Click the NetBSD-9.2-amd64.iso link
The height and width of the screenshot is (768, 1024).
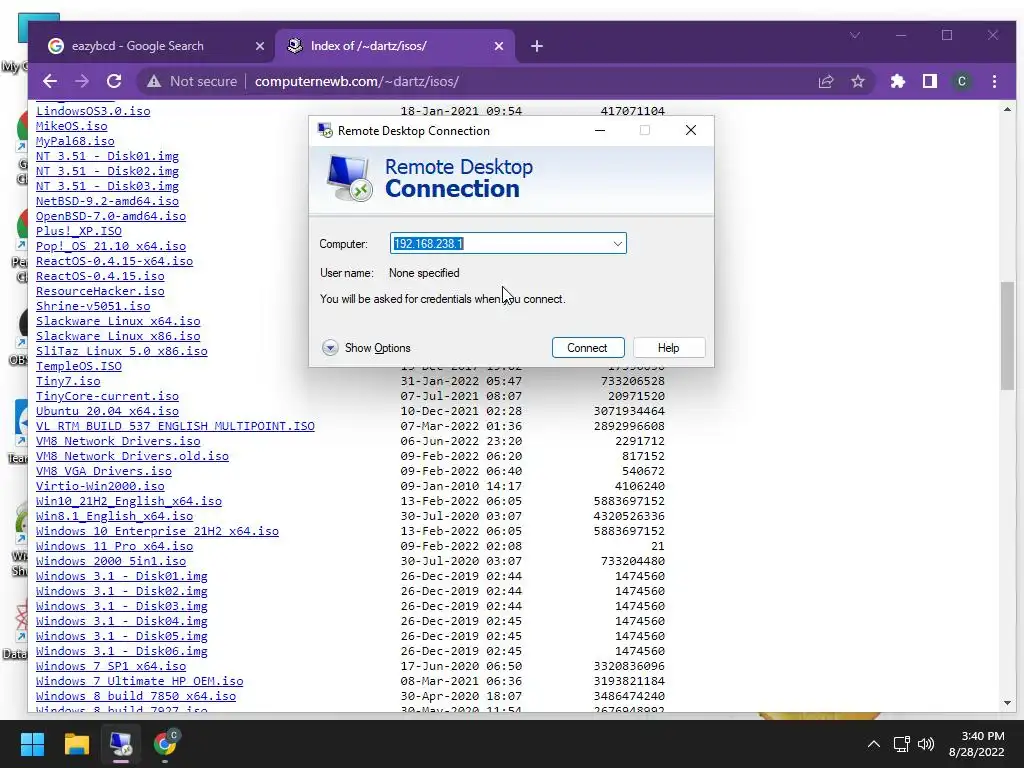coord(107,200)
